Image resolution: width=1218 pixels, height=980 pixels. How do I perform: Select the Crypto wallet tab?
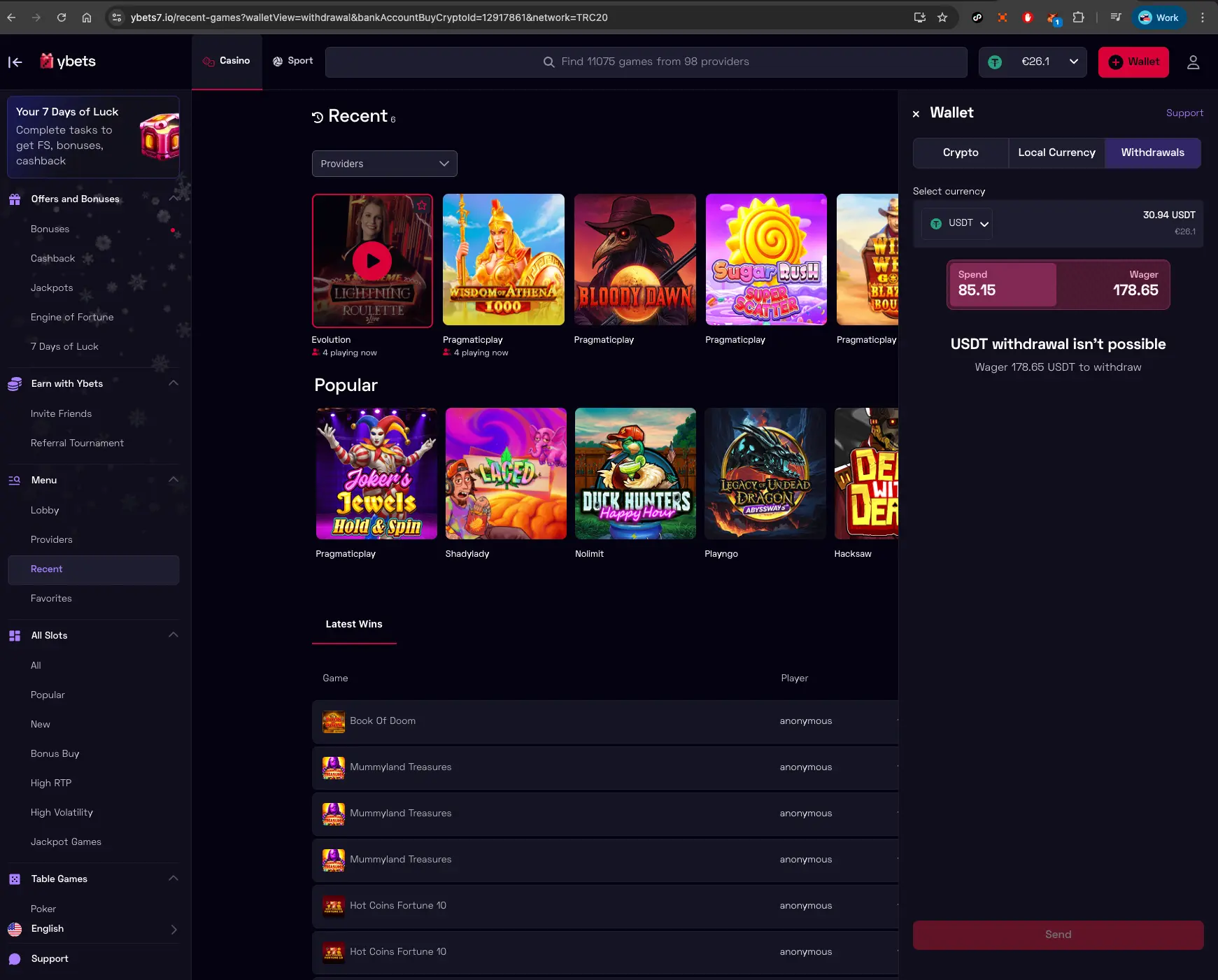coord(961,152)
